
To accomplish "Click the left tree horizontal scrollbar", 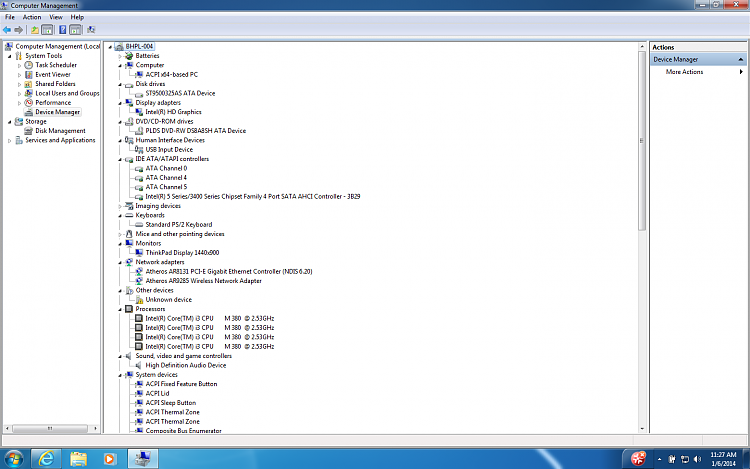I will point(50,428).
